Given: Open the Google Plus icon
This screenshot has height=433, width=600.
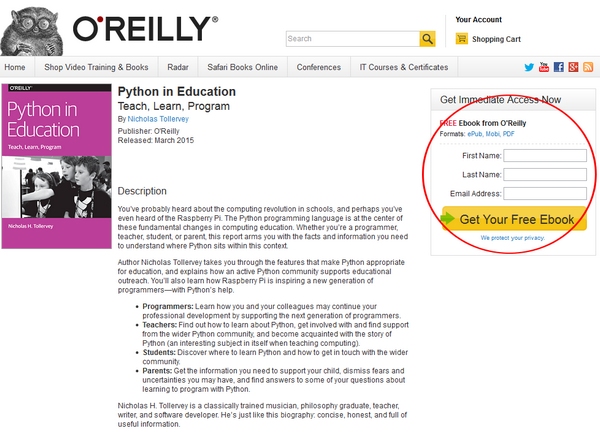Looking at the screenshot, I should [x=573, y=67].
